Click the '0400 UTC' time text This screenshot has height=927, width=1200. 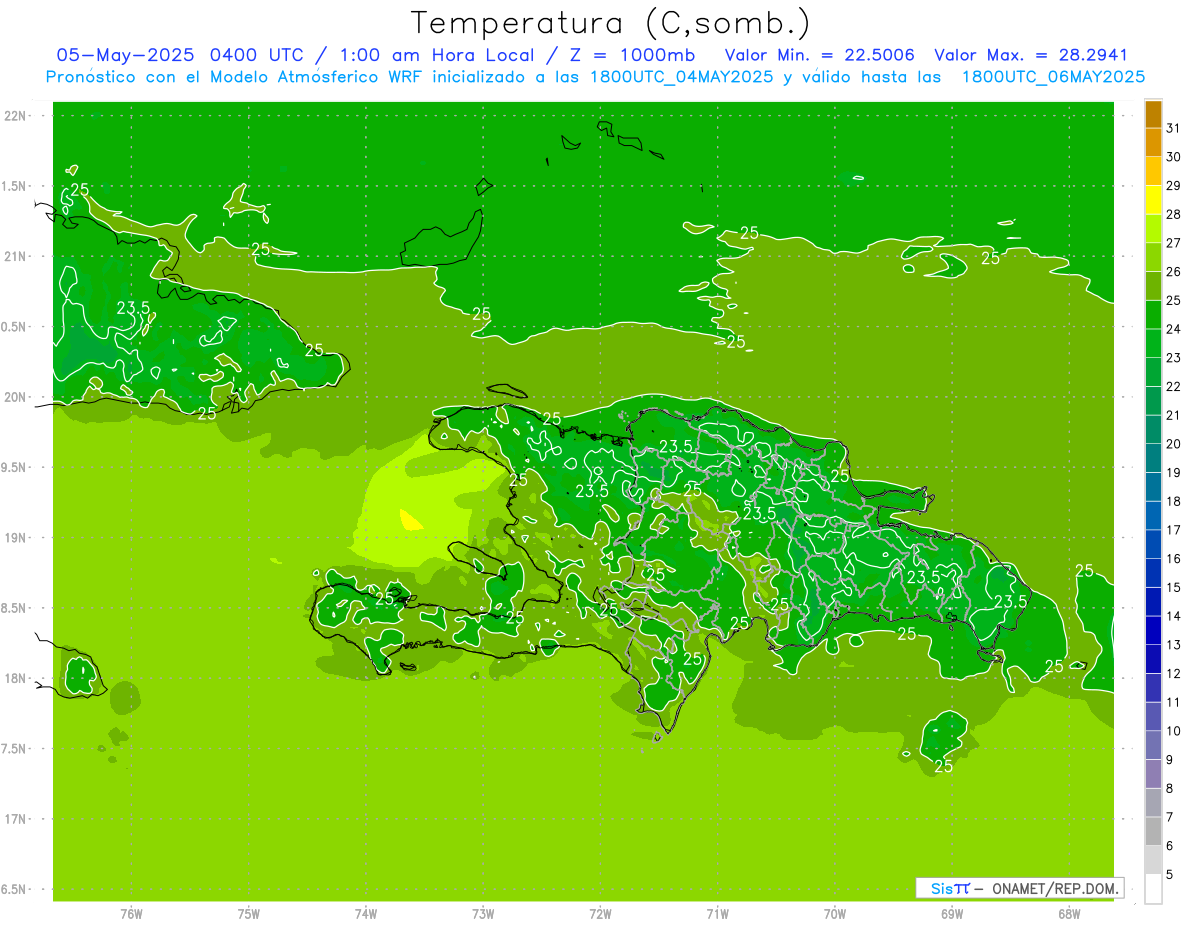[260, 55]
